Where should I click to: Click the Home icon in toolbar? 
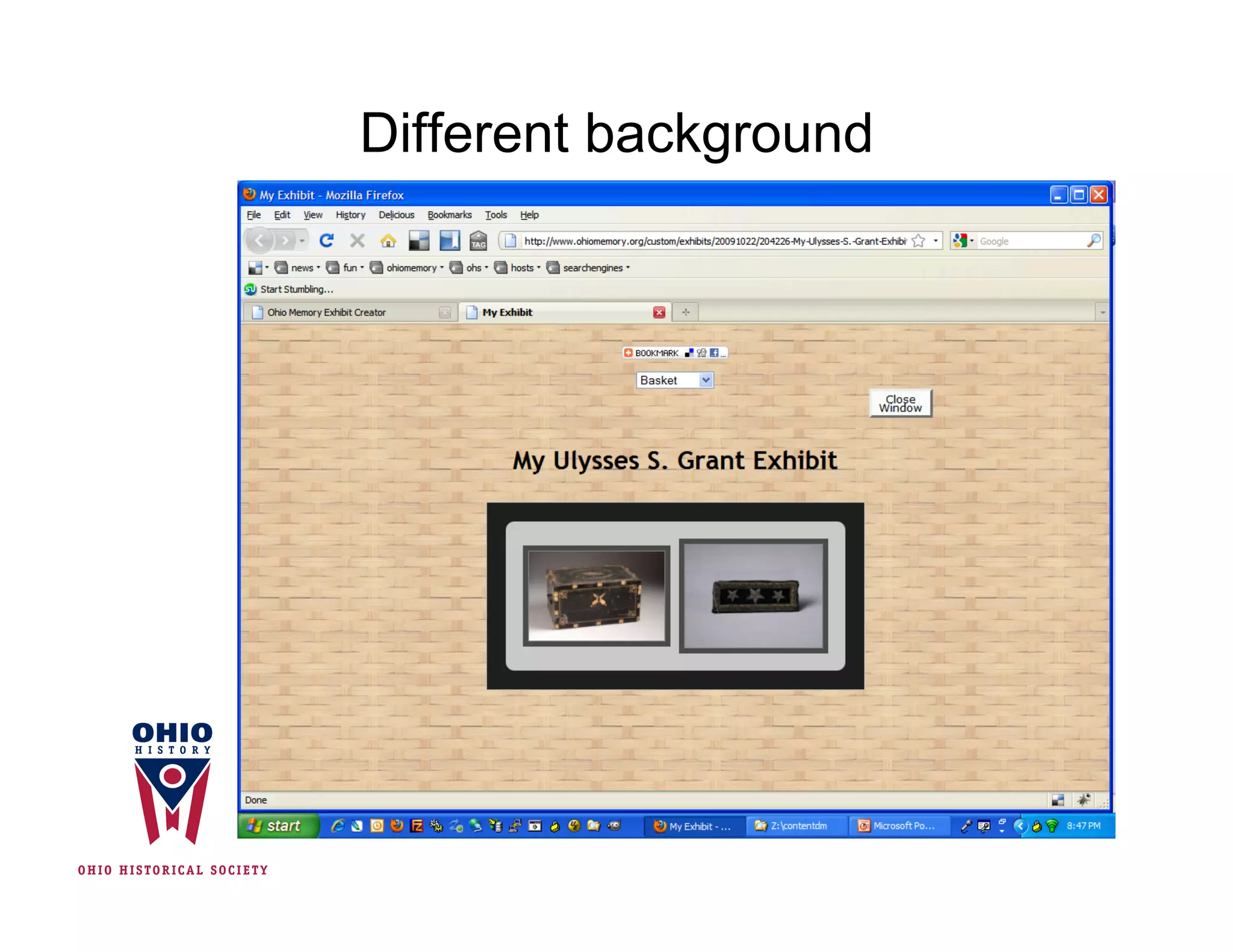pyautogui.click(x=388, y=241)
